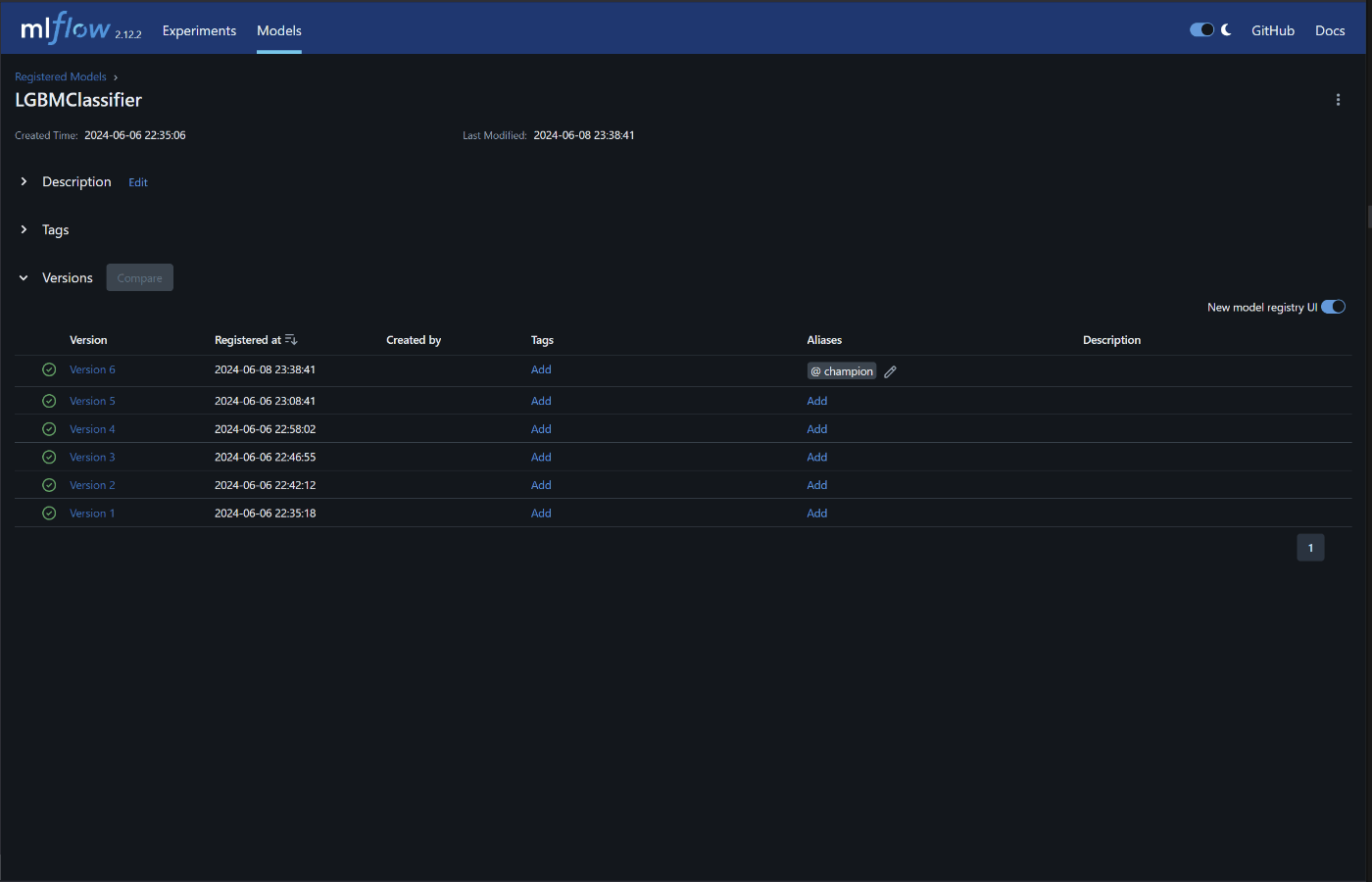Image resolution: width=1372 pixels, height=882 pixels.
Task: Click the sort icon beside Registered at
Action: pos(291,340)
